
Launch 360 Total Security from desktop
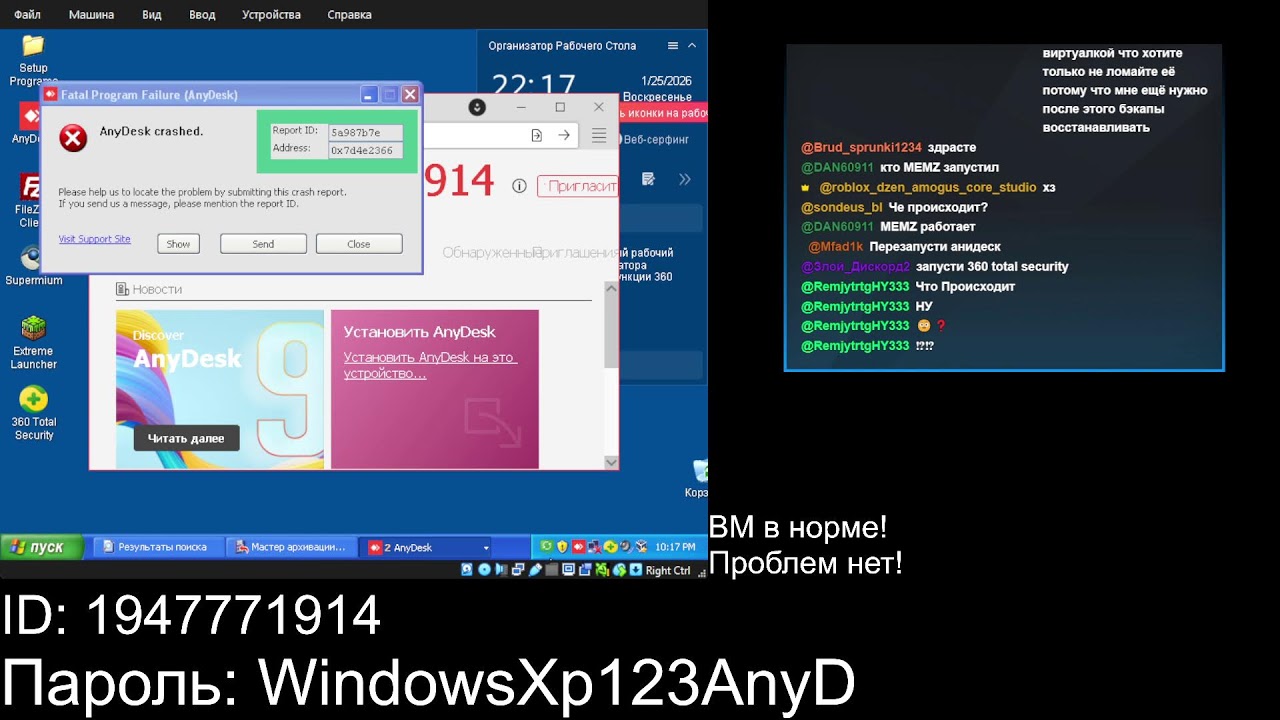coord(33,413)
